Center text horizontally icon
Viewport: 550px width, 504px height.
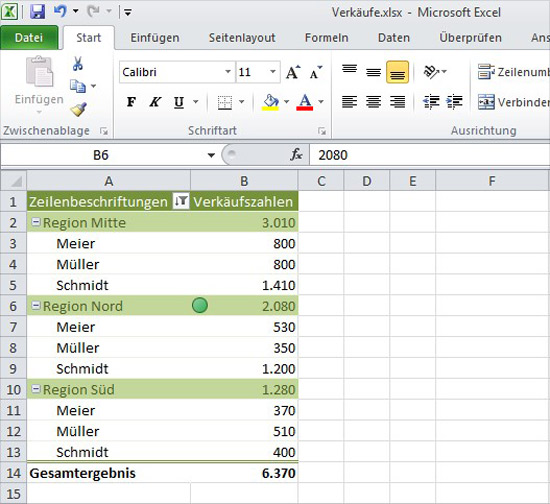point(373,102)
